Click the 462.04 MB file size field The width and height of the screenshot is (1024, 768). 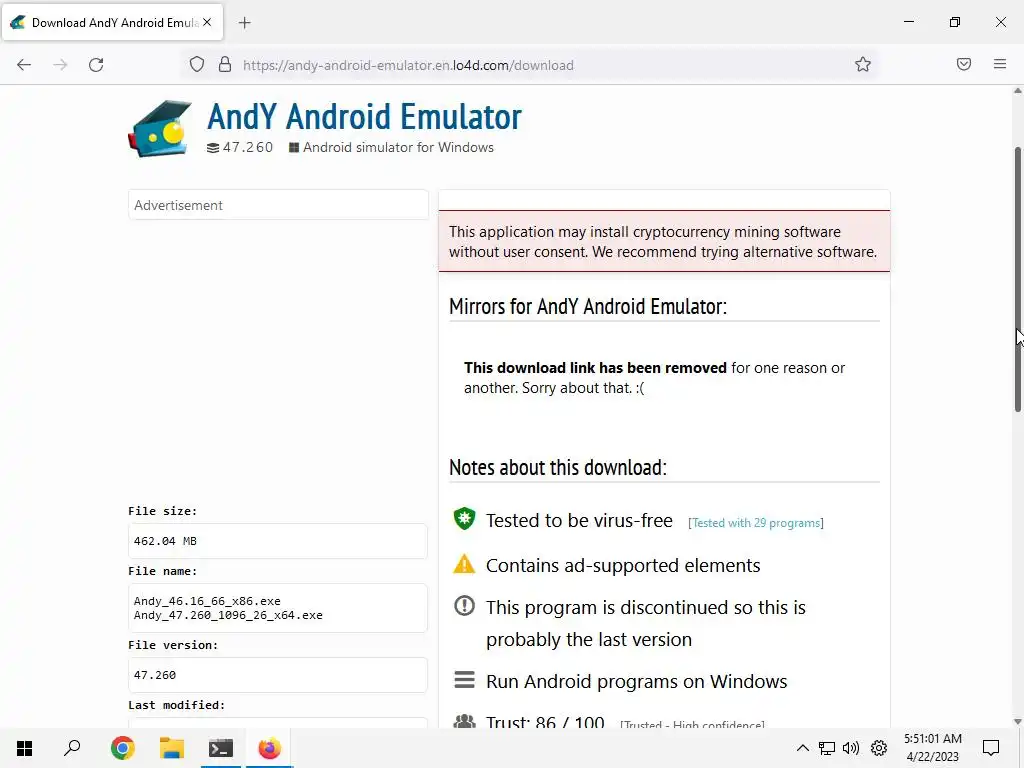click(278, 541)
